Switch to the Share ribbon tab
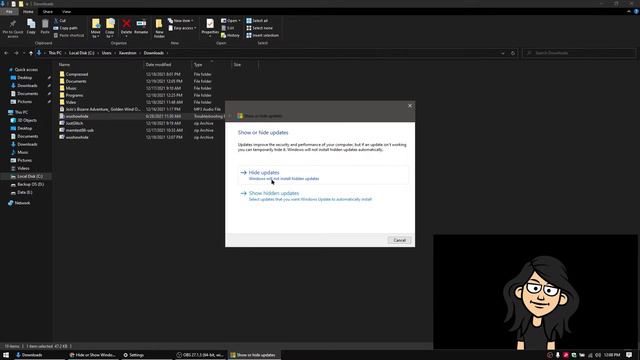The height and width of the screenshot is (360, 640). click(x=48, y=11)
